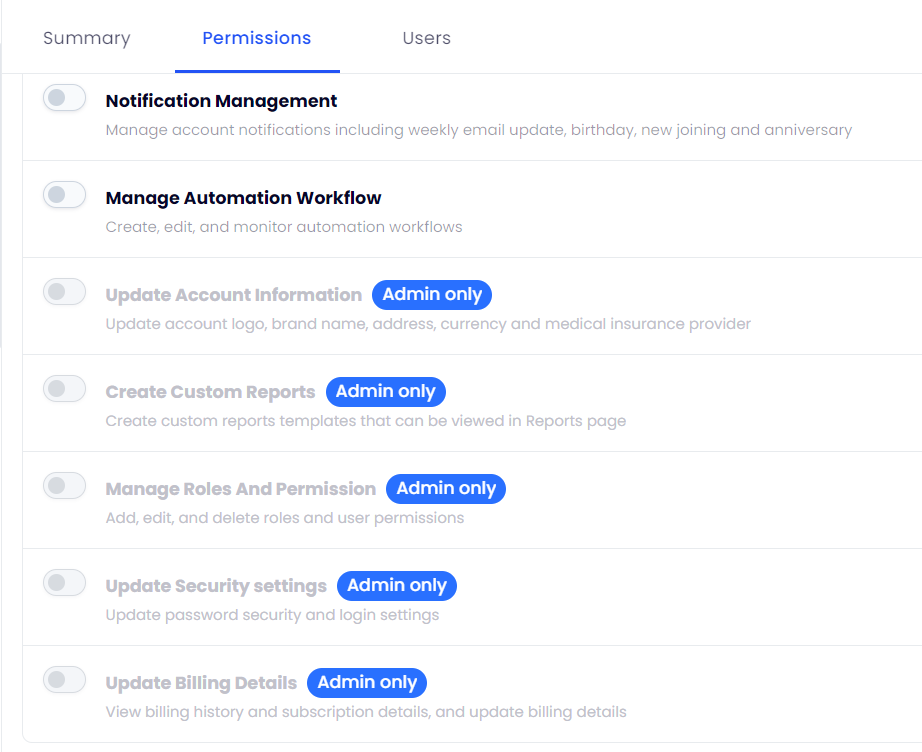The image size is (922, 752).
Task: Click Admin only badge beside Update Account Information
Action: (x=432, y=295)
